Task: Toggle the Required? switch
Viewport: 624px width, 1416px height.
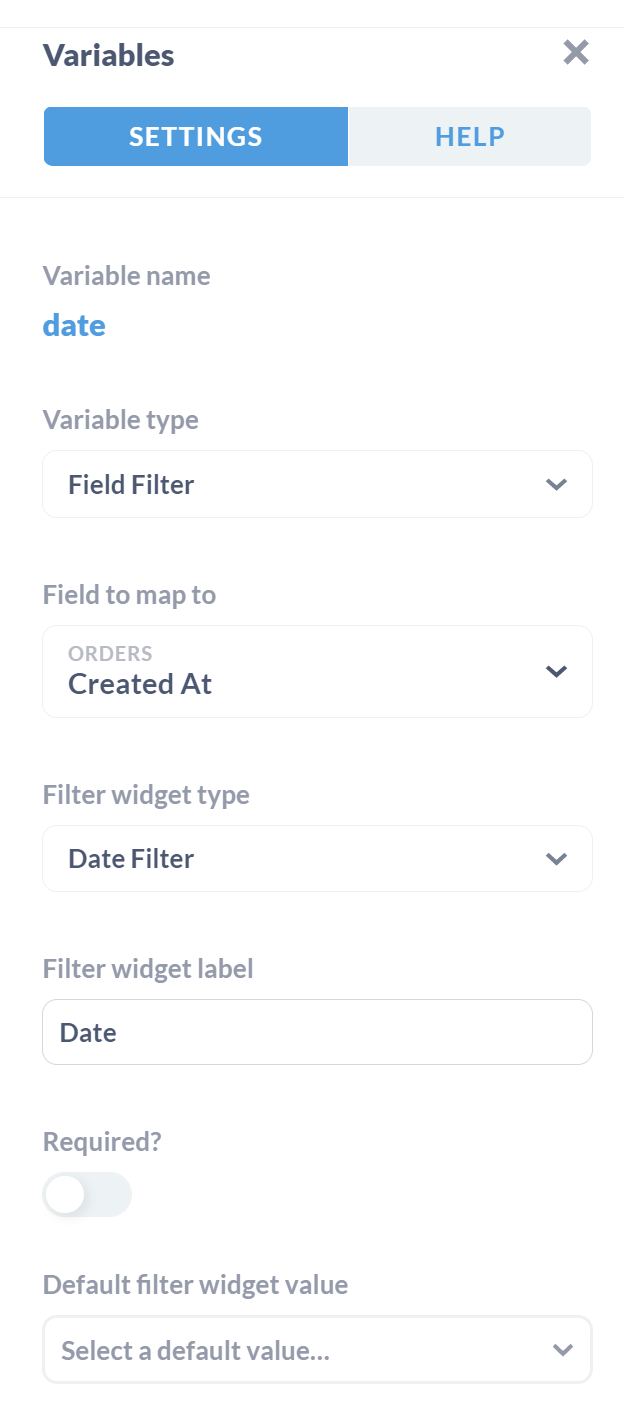Action: click(x=87, y=1194)
